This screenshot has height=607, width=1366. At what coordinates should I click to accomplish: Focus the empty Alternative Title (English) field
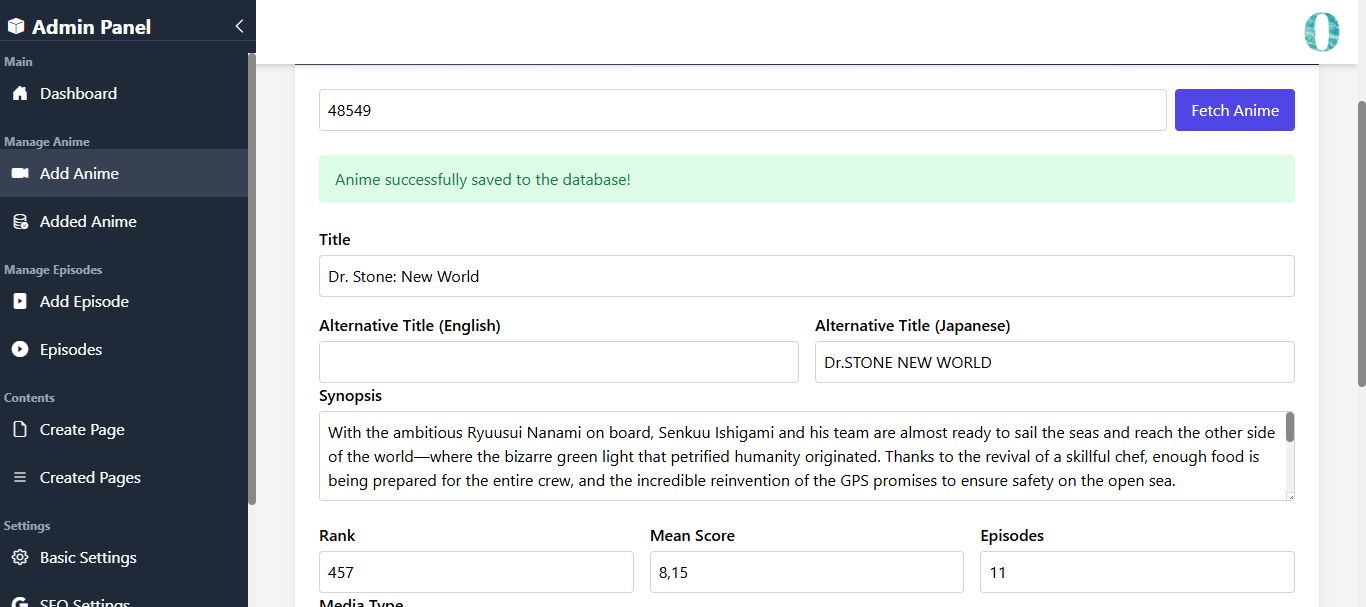pyautogui.click(x=559, y=362)
